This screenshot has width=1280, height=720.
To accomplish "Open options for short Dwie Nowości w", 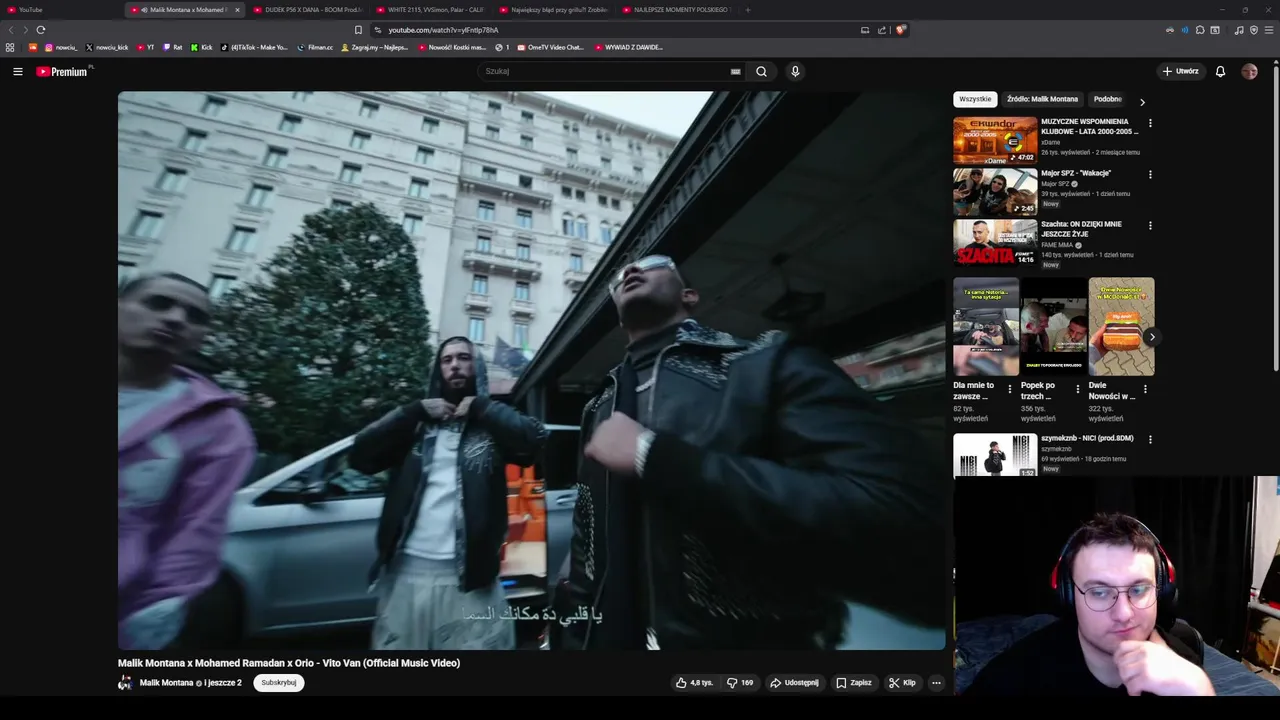I will 1145,389.
